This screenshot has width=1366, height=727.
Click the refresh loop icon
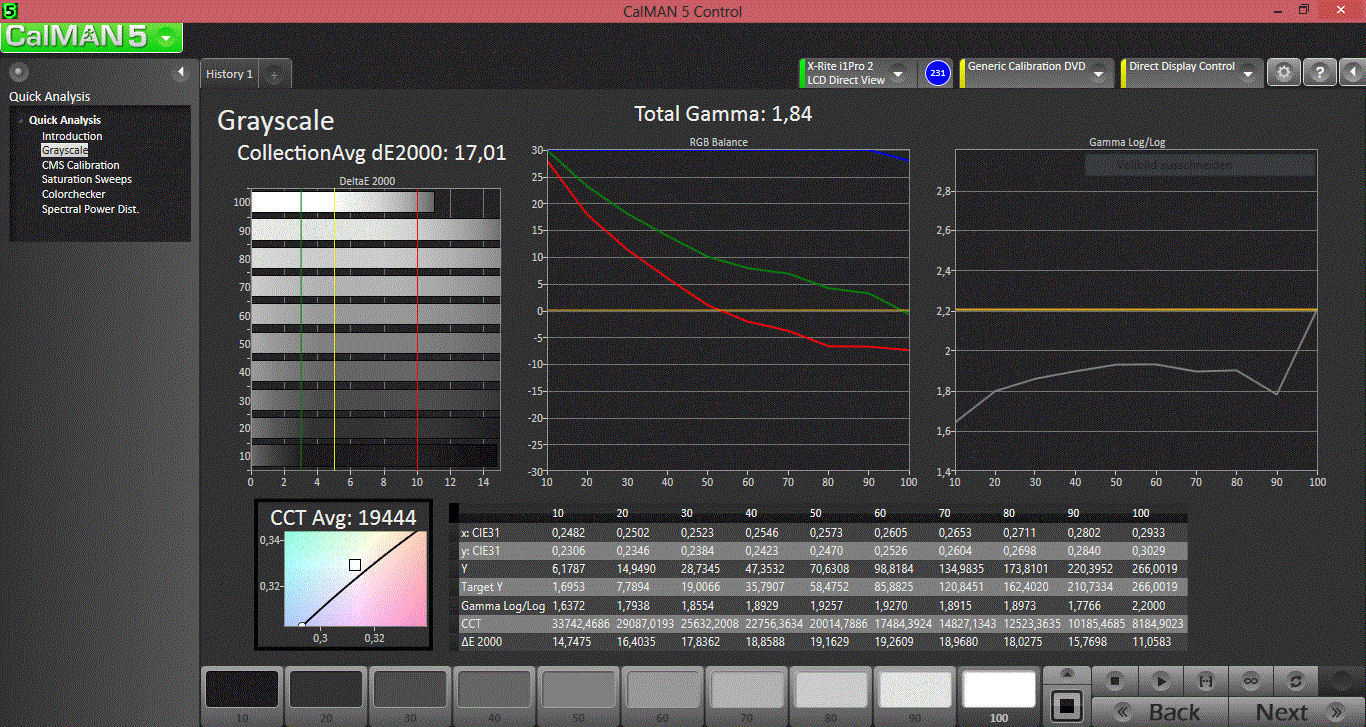(1296, 680)
